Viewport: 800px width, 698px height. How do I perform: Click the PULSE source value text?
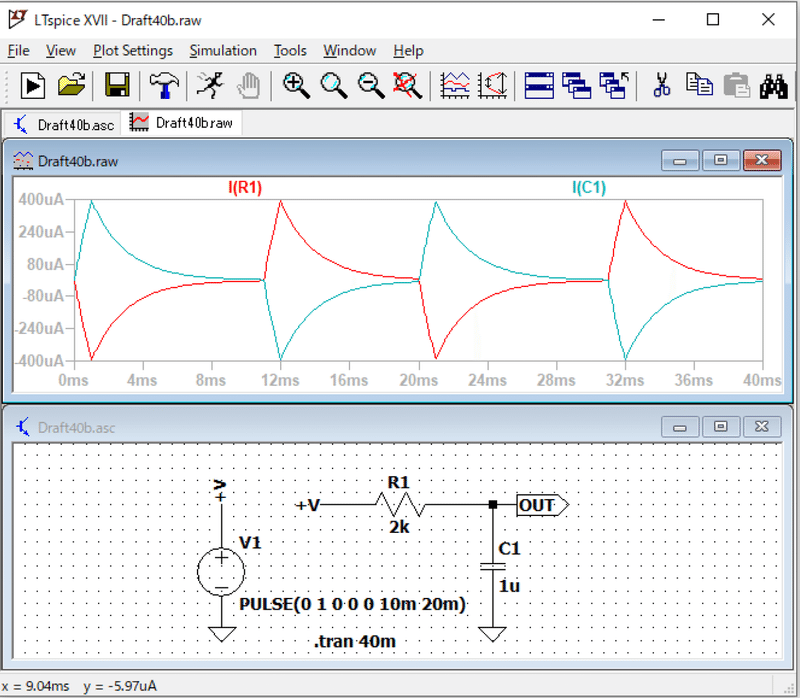tap(352, 605)
